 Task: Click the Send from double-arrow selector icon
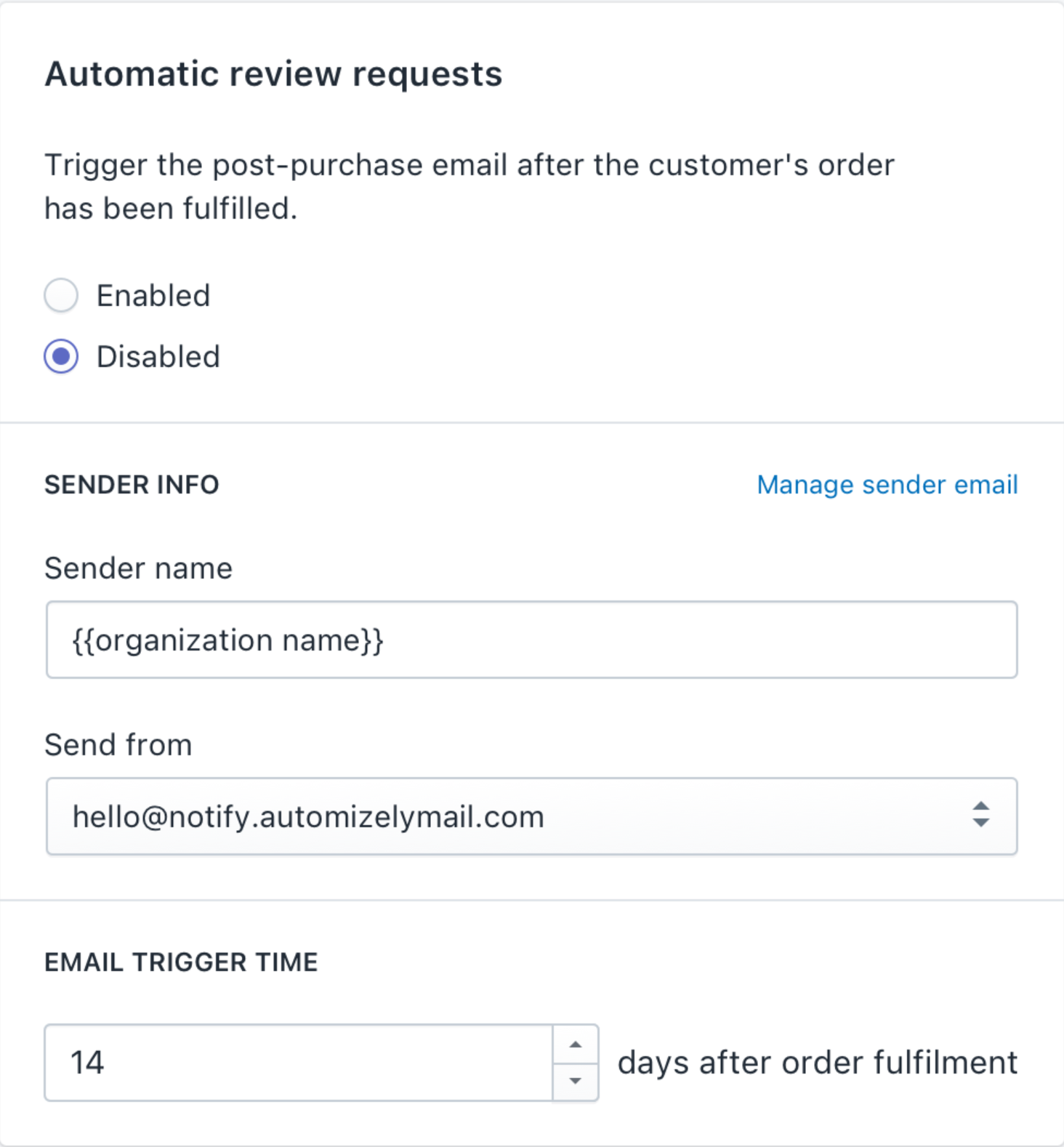[980, 815]
